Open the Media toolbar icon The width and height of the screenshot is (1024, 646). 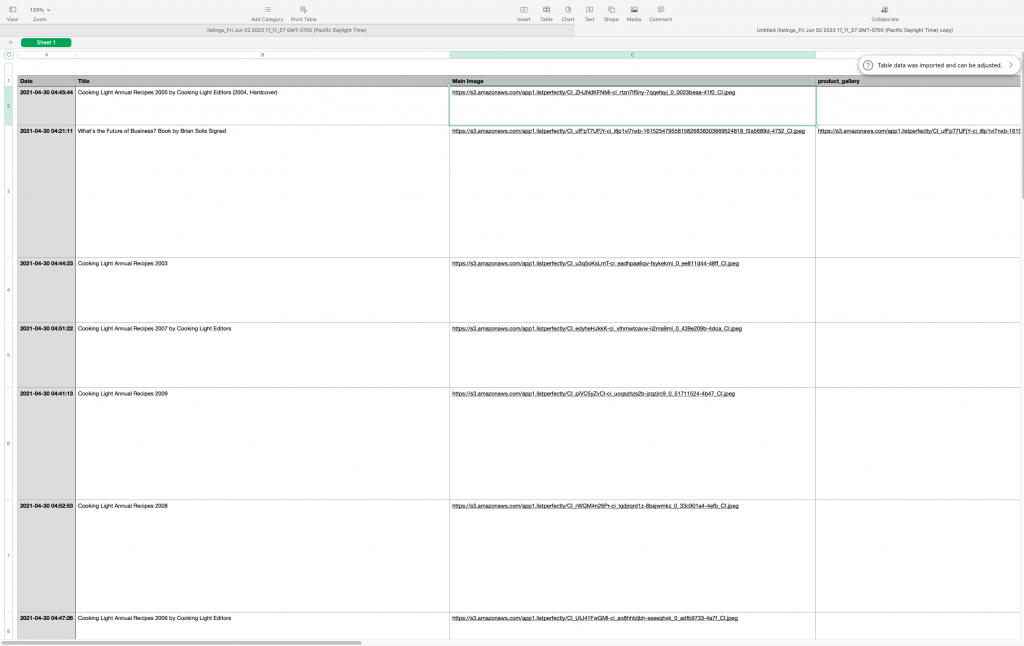click(634, 10)
